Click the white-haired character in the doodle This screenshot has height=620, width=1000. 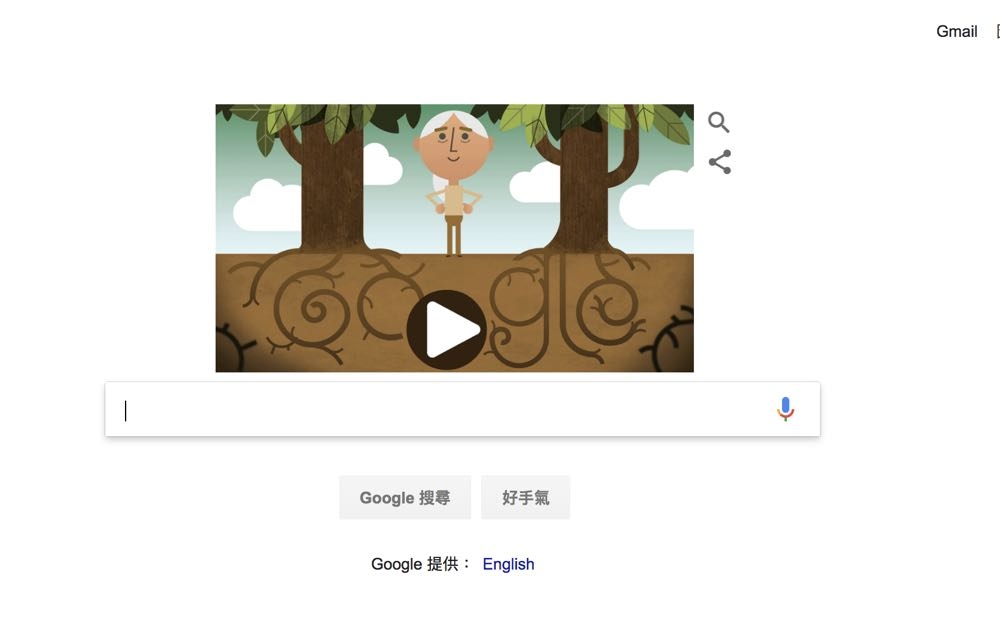(453, 184)
